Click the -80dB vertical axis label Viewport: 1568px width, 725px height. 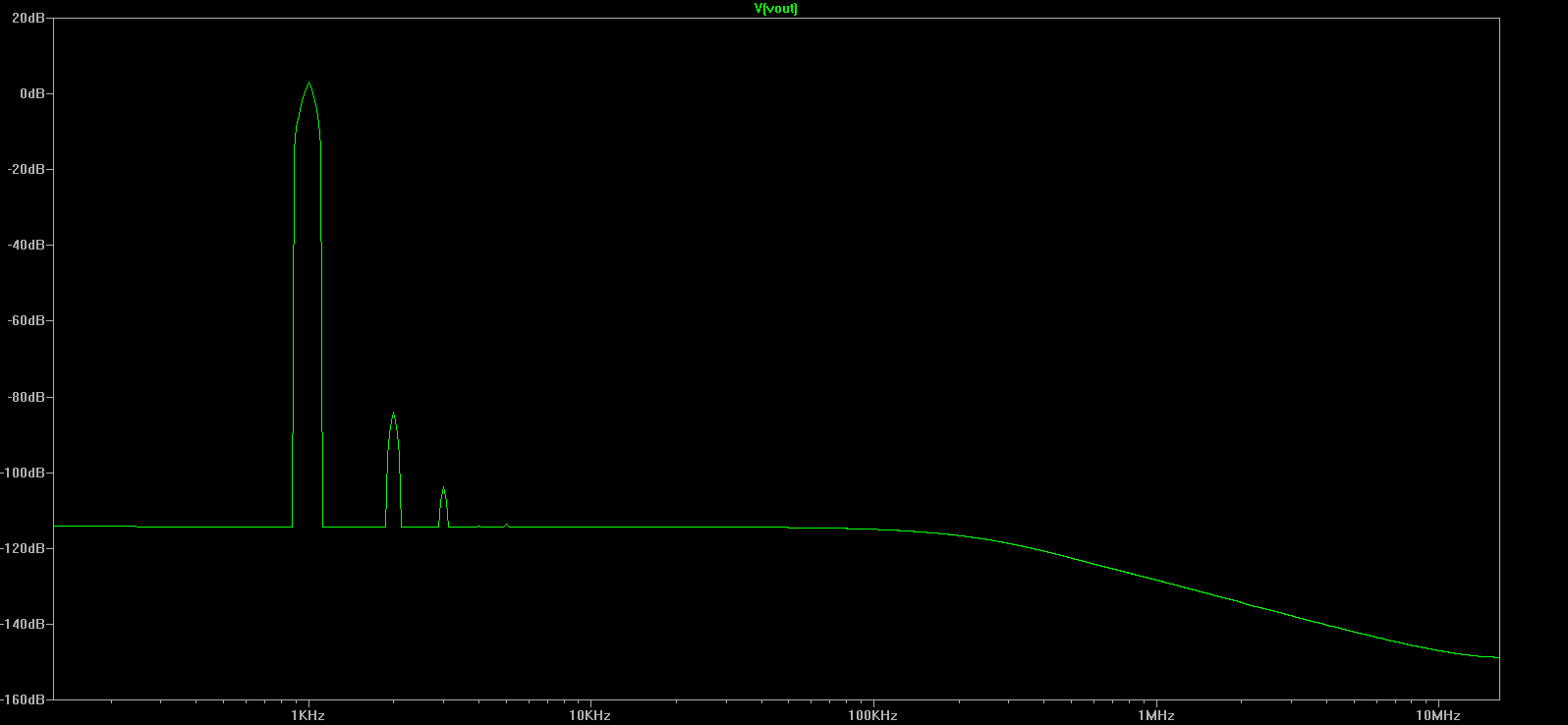tap(28, 397)
